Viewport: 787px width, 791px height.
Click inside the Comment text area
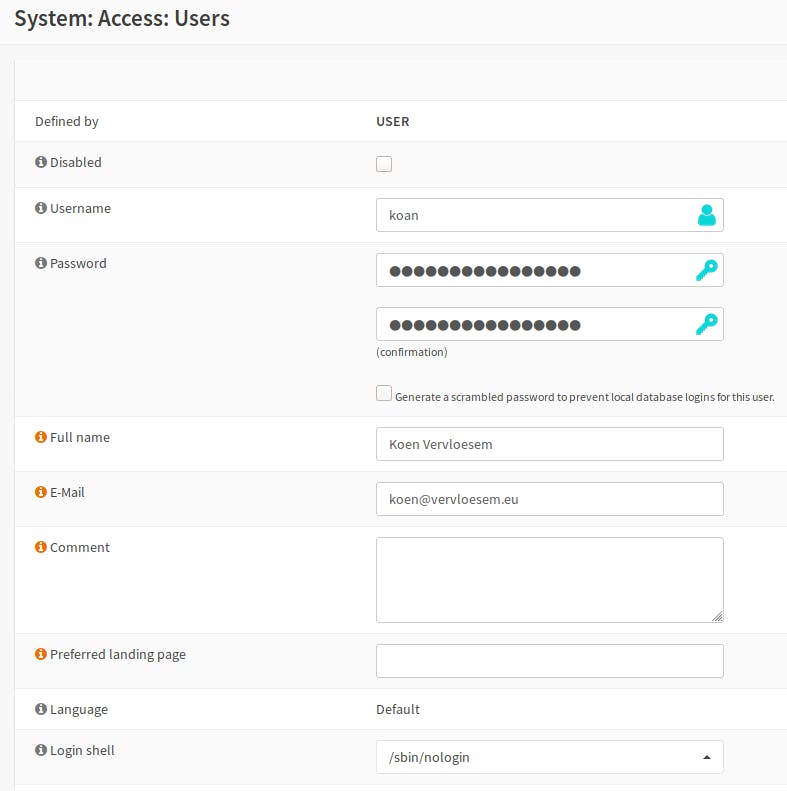click(x=549, y=580)
